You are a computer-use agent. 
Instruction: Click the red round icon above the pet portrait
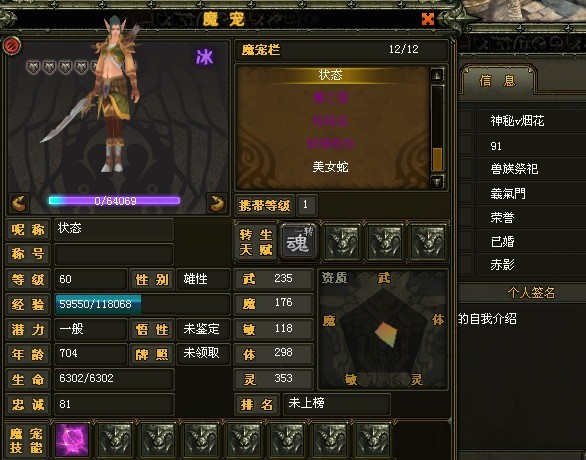12,46
